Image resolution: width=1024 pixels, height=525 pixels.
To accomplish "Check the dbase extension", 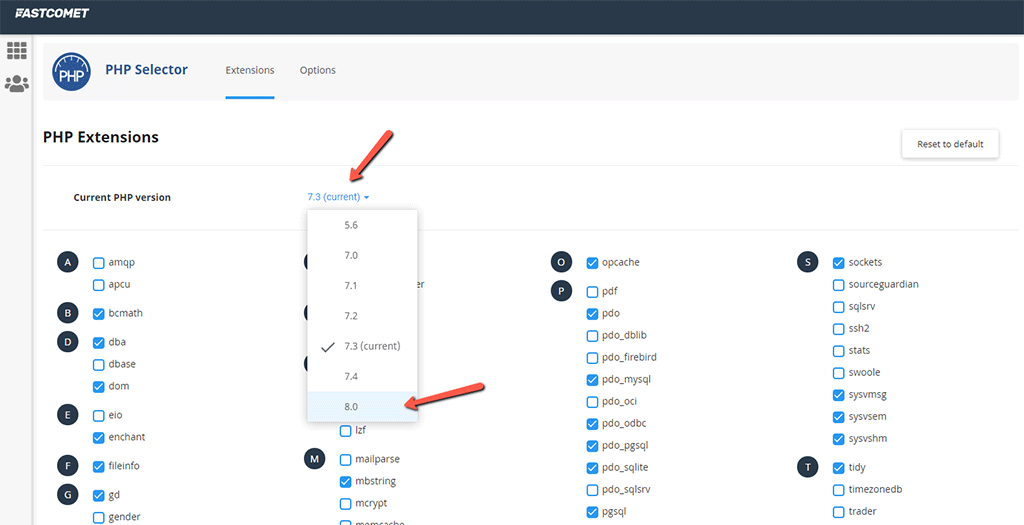I will (x=99, y=364).
